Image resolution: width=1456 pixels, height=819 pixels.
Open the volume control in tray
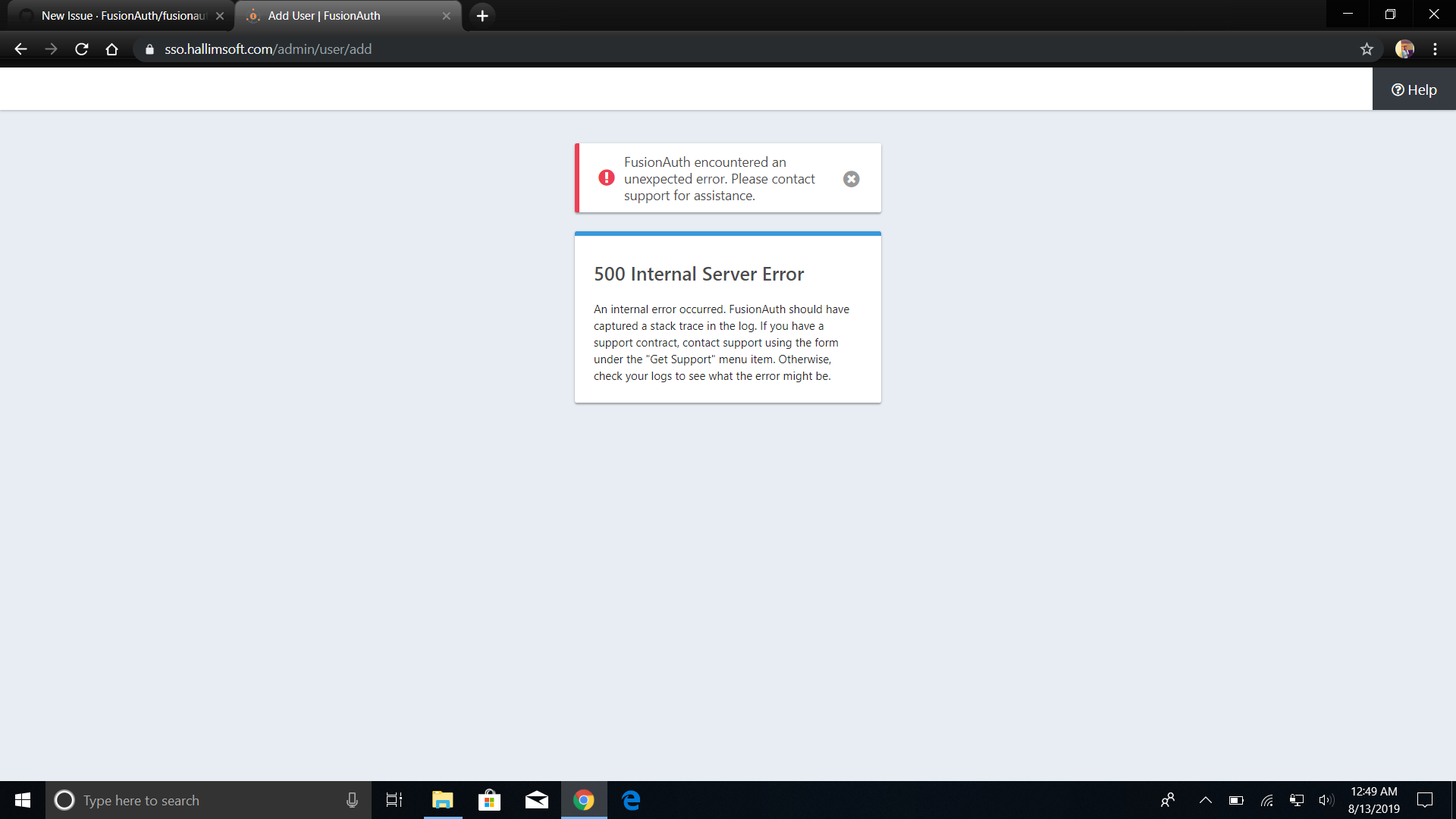(1326, 800)
